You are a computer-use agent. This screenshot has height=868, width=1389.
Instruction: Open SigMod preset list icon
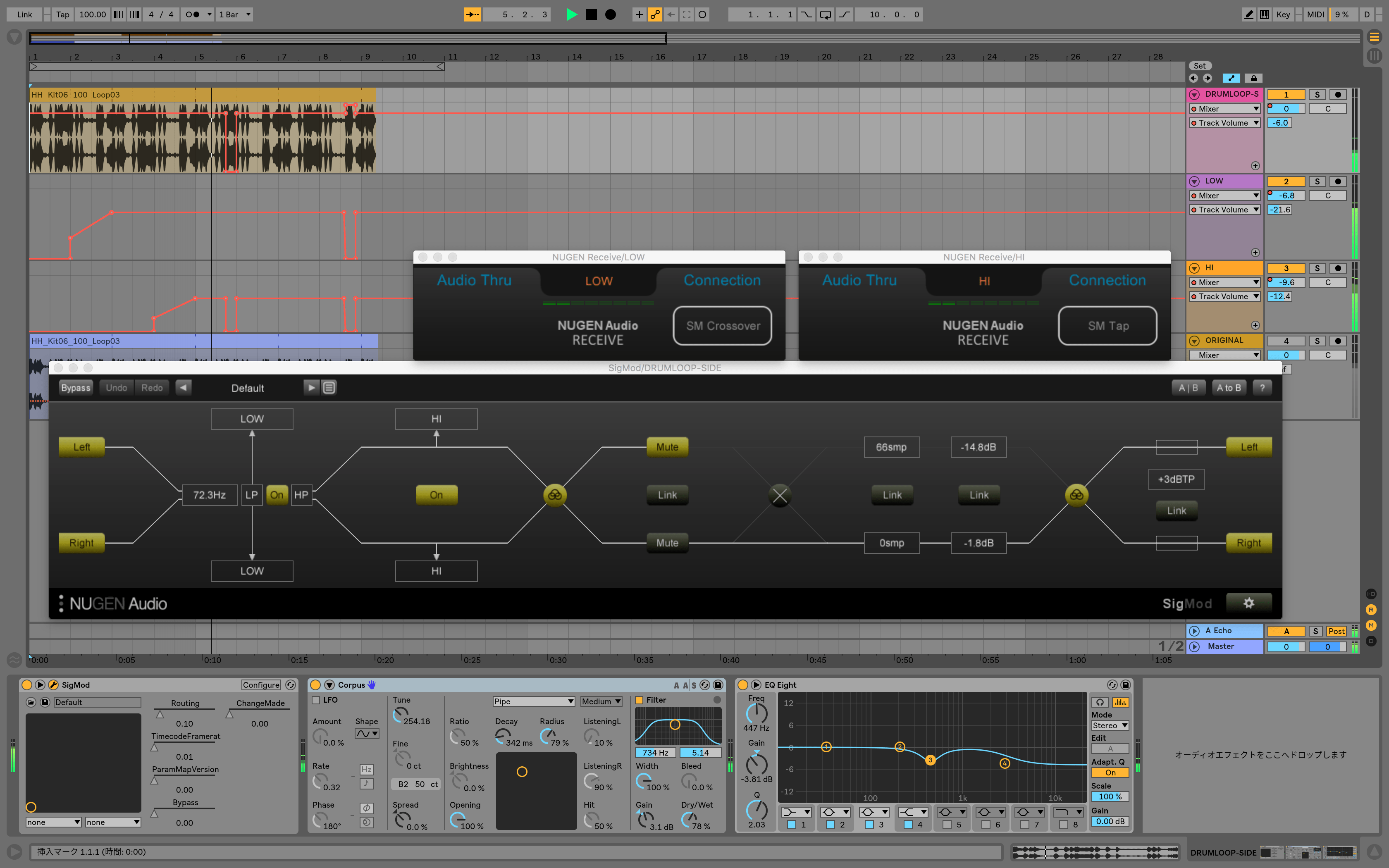[329, 388]
